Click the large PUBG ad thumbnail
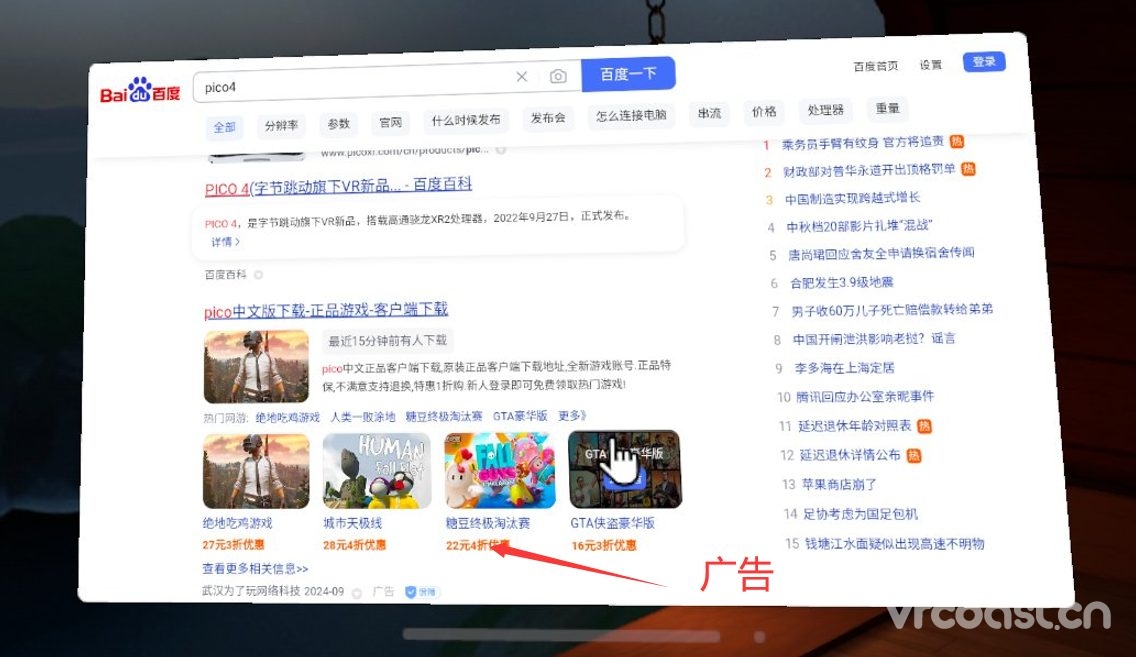The width and height of the screenshot is (1136, 657). [x=256, y=367]
